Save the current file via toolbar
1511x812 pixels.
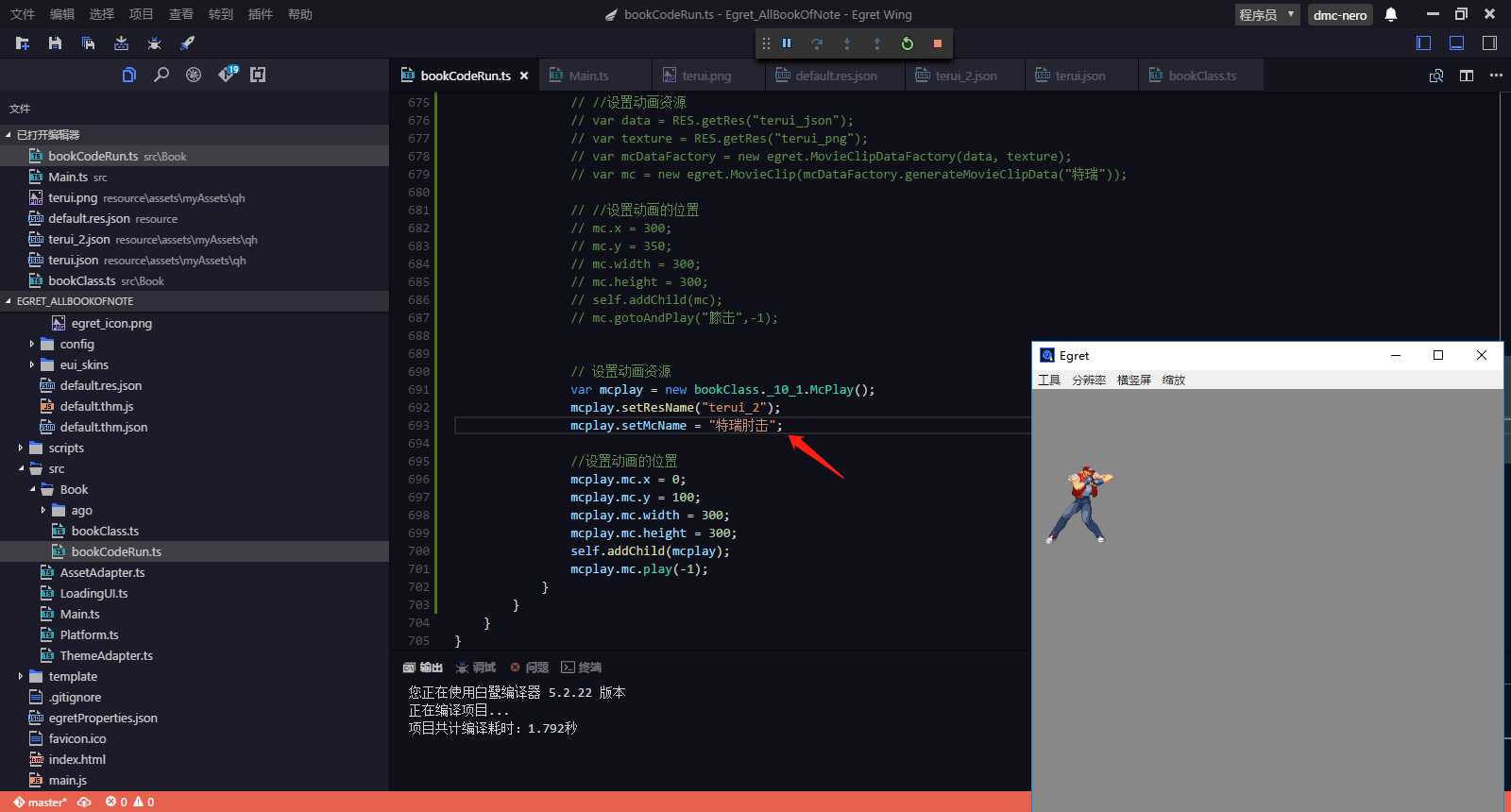[x=55, y=43]
